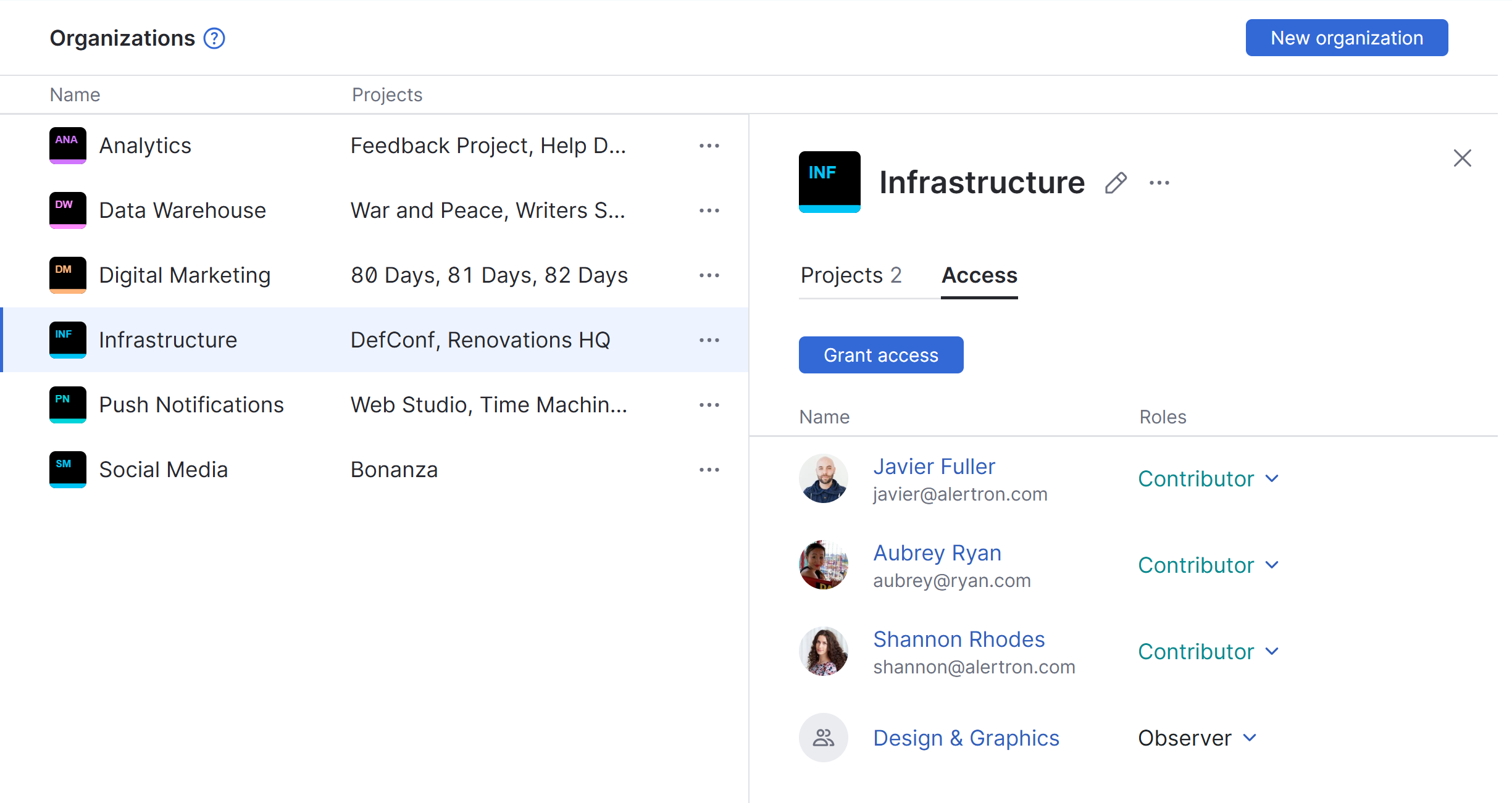This screenshot has height=803, width=1512.
Task: Click Shannon Rhodes' avatar photo
Action: 823,651
